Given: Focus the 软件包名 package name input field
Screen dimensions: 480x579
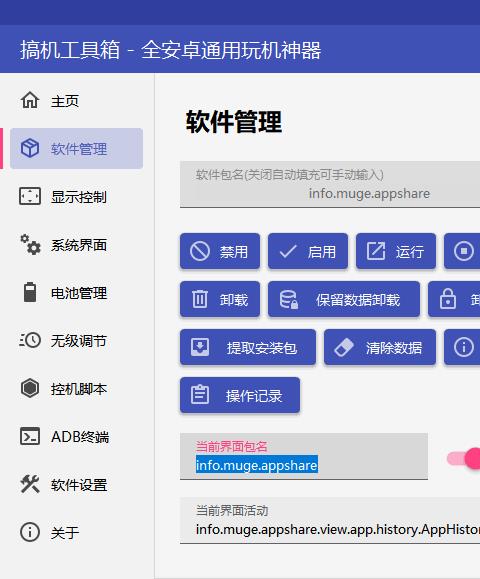Looking at the screenshot, I should click(x=330, y=184).
